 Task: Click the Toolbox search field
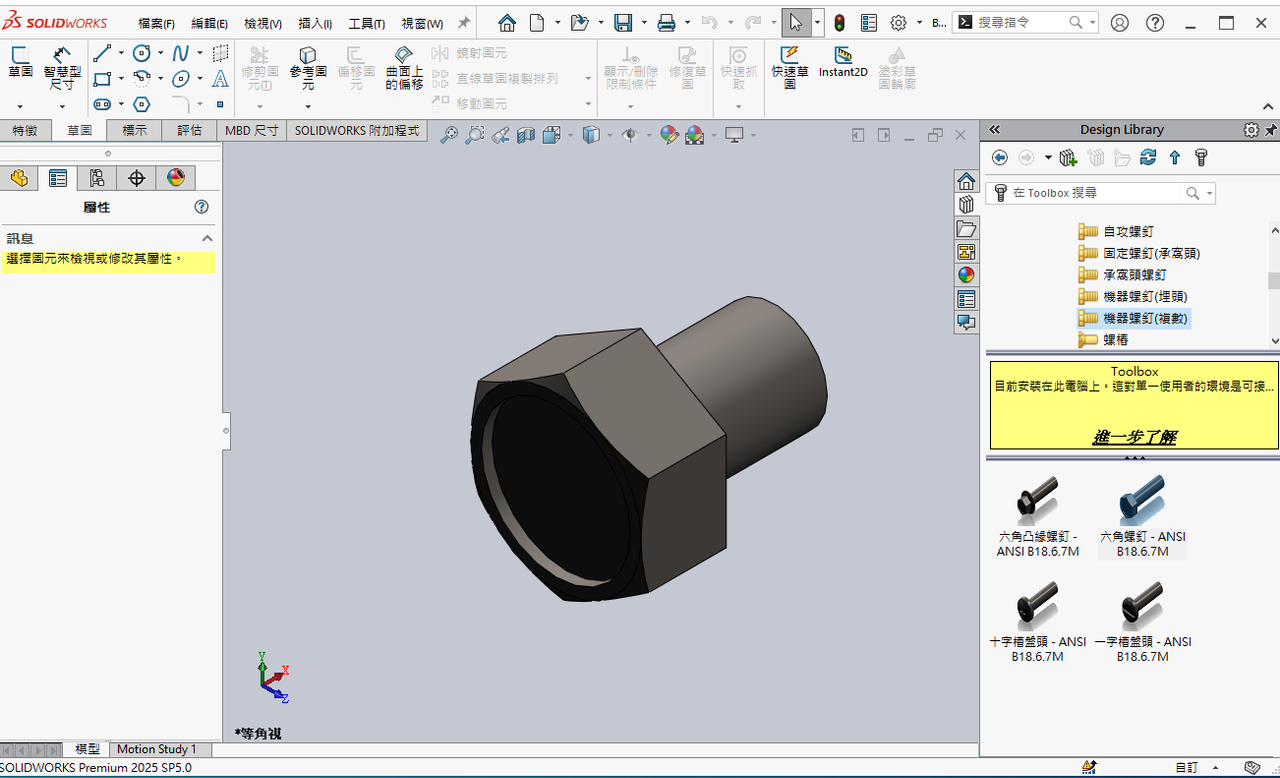pos(1100,193)
